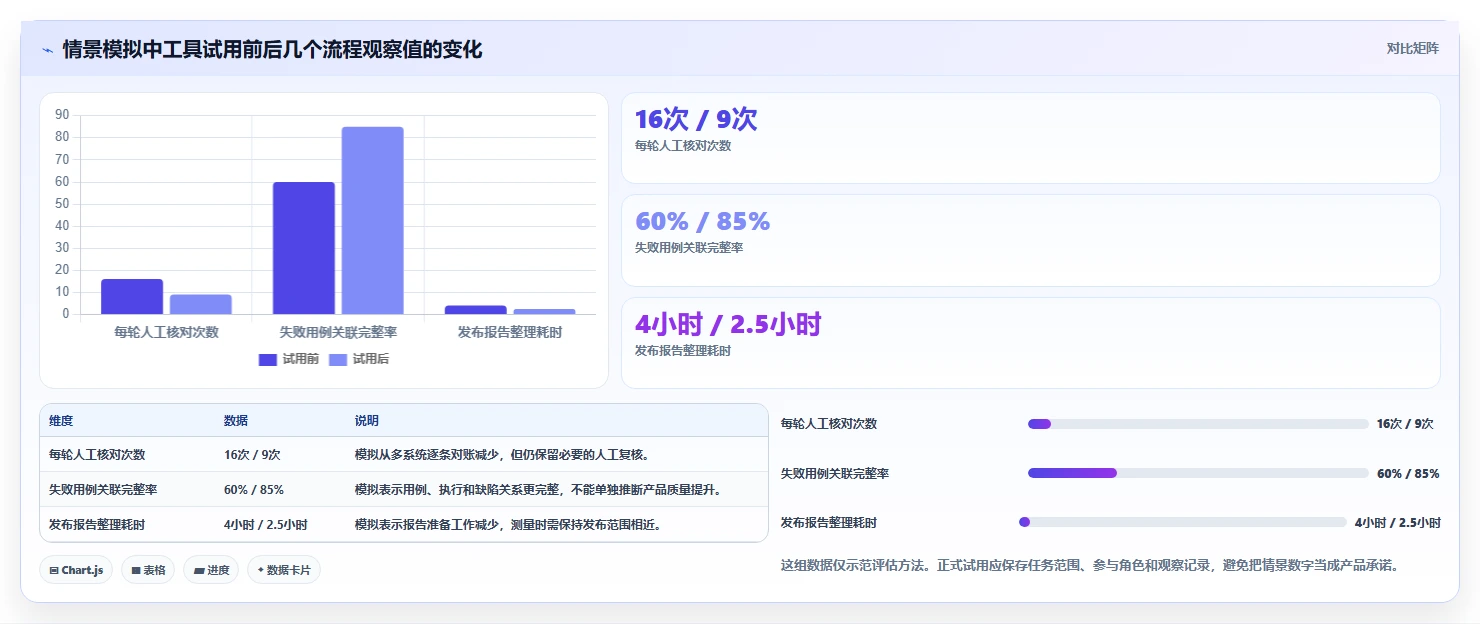Screen dimensions: 1480x624
Task: Click the 60% / 85% value after the progress bar
Action: pyautogui.click(x=1408, y=473)
